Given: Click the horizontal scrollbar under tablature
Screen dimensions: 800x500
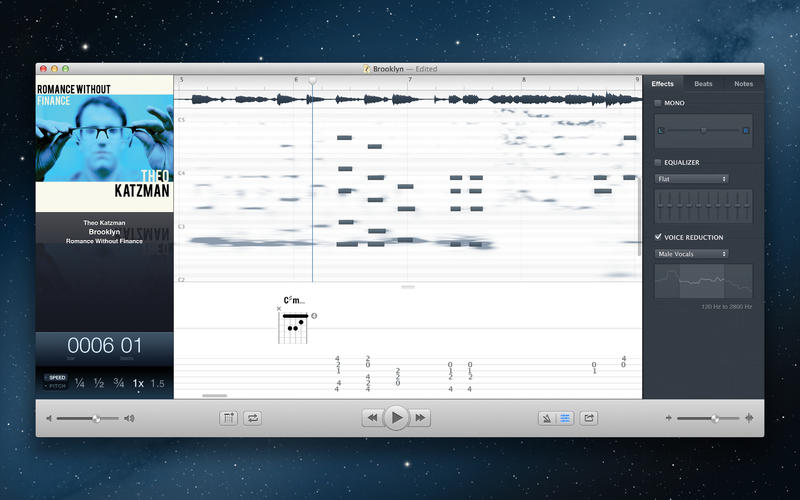Looking at the screenshot, I should pos(214,395).
